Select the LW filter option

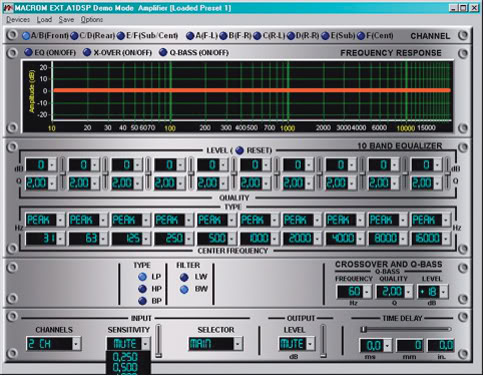184,277
